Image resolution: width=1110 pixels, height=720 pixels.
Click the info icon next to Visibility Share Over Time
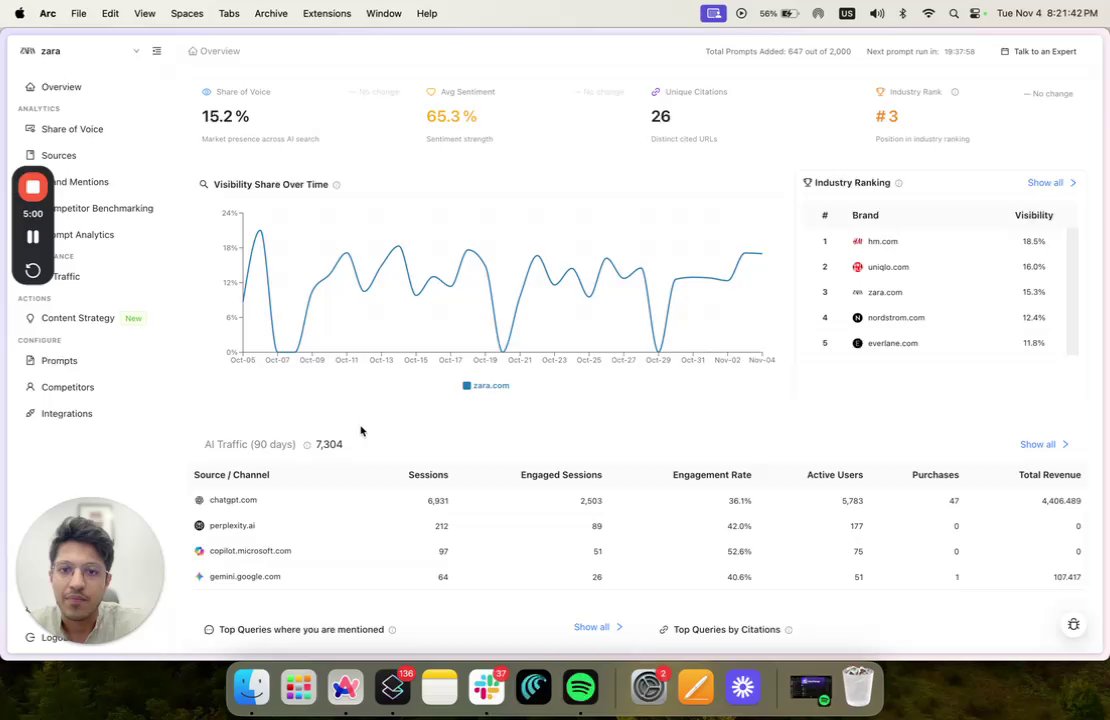(x=337, y=185)
